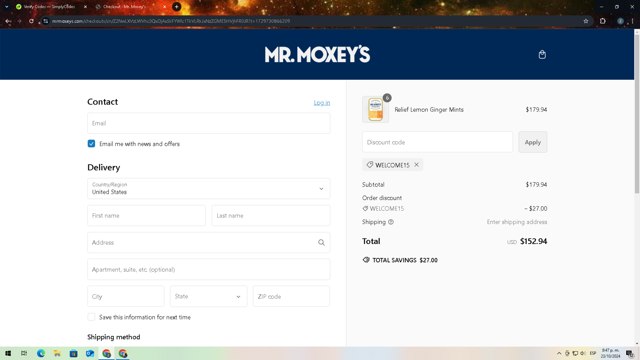
Task: Click the address search magnifier icon
Action: (x=321, y=242)
